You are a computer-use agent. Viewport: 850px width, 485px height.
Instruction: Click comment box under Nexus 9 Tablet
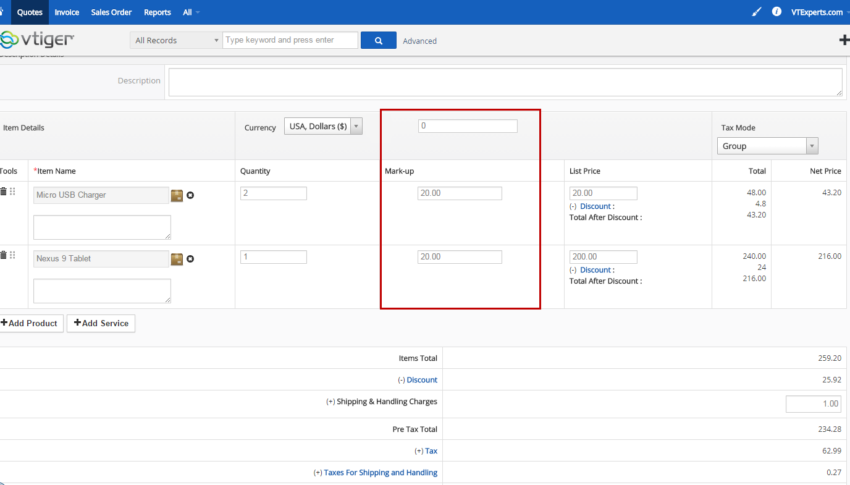pyautogui.click(x=102, y=291)
